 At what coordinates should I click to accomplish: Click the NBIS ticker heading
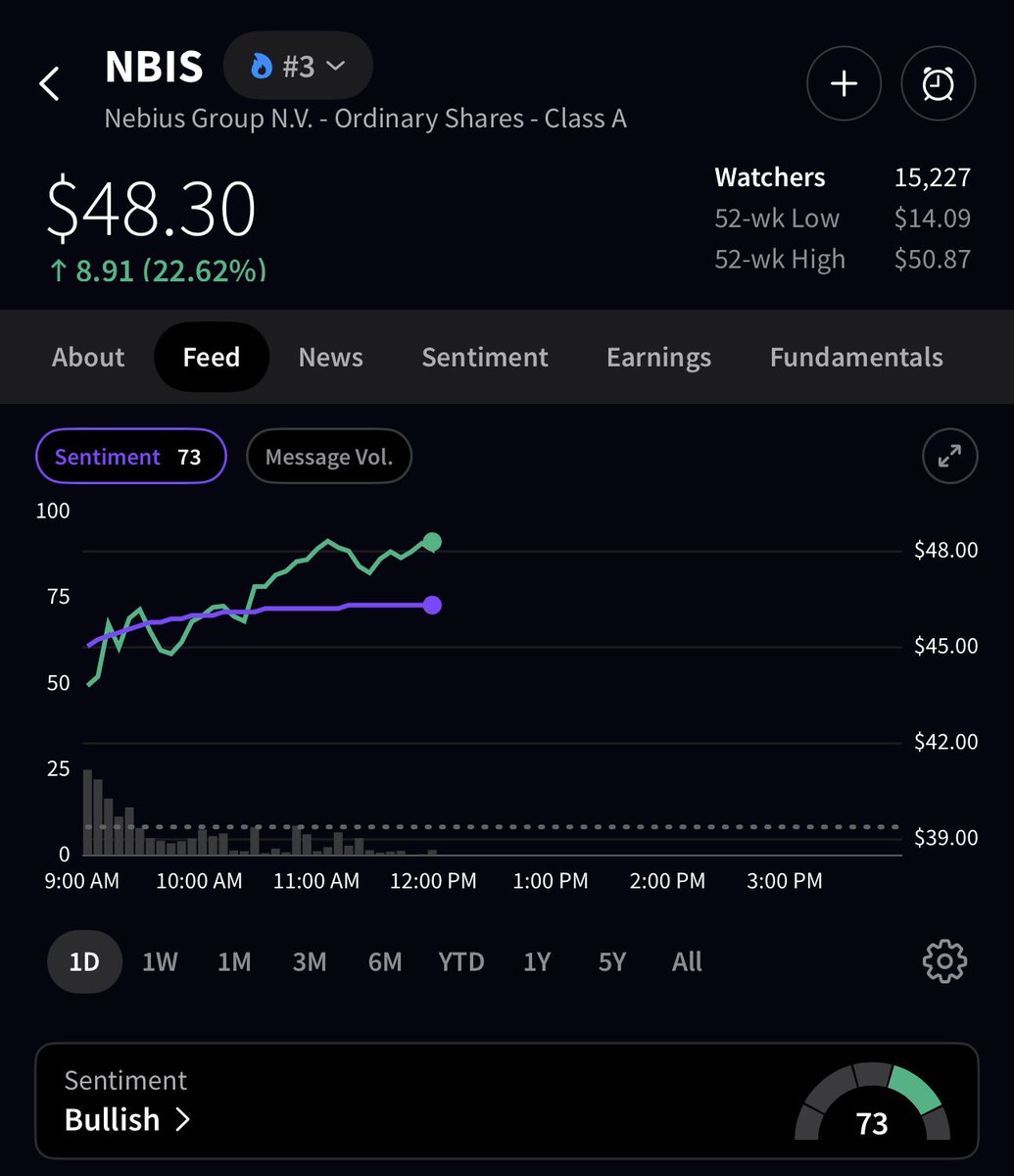coord(154,67)
